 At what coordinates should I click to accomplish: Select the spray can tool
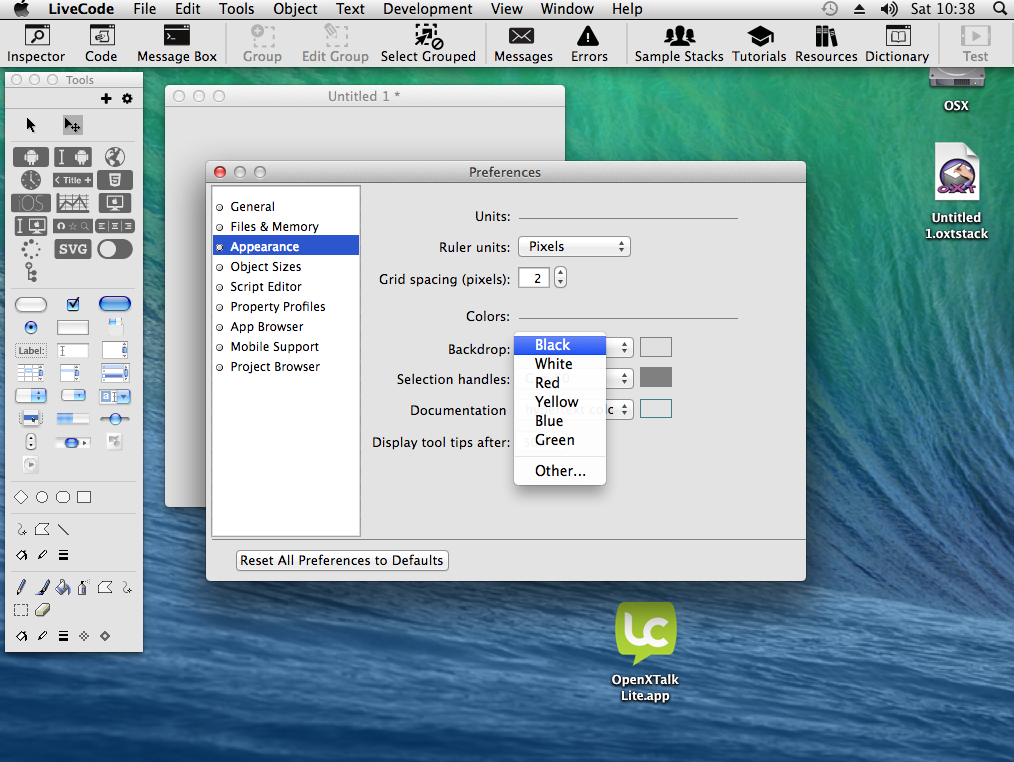[x=83, y=587]
